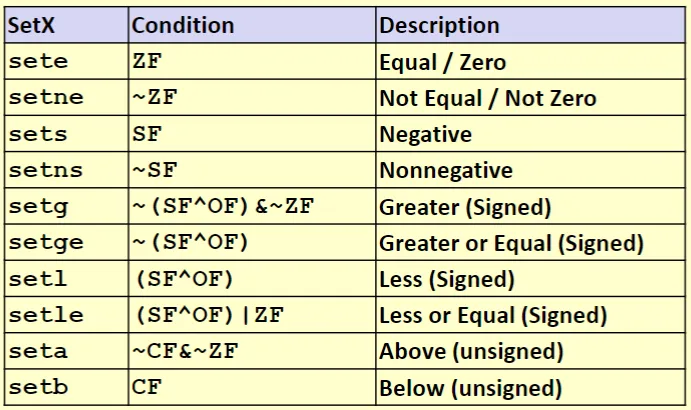Click the Nonnegative description cell
Image resolution: width=691 pixels, height=410 pixels.
(x=445, y=170)
